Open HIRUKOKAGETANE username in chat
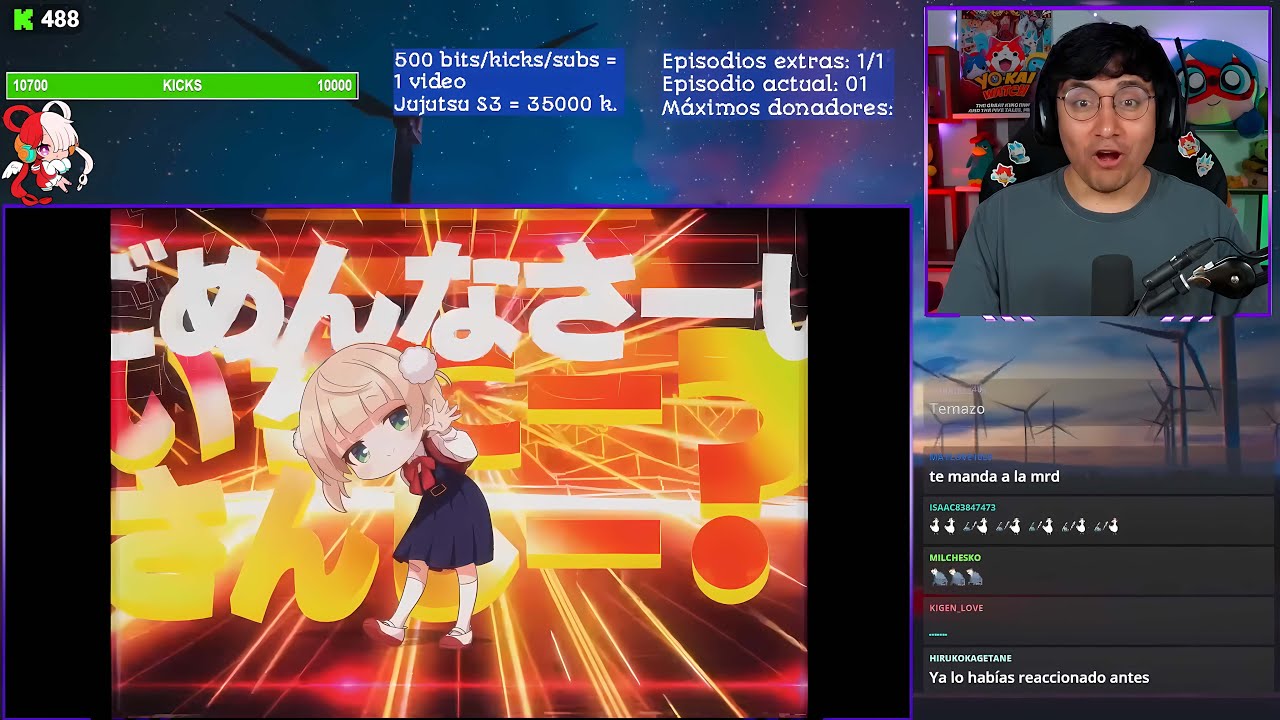This screenshot has height=720, width=1280. coord(970,658)
